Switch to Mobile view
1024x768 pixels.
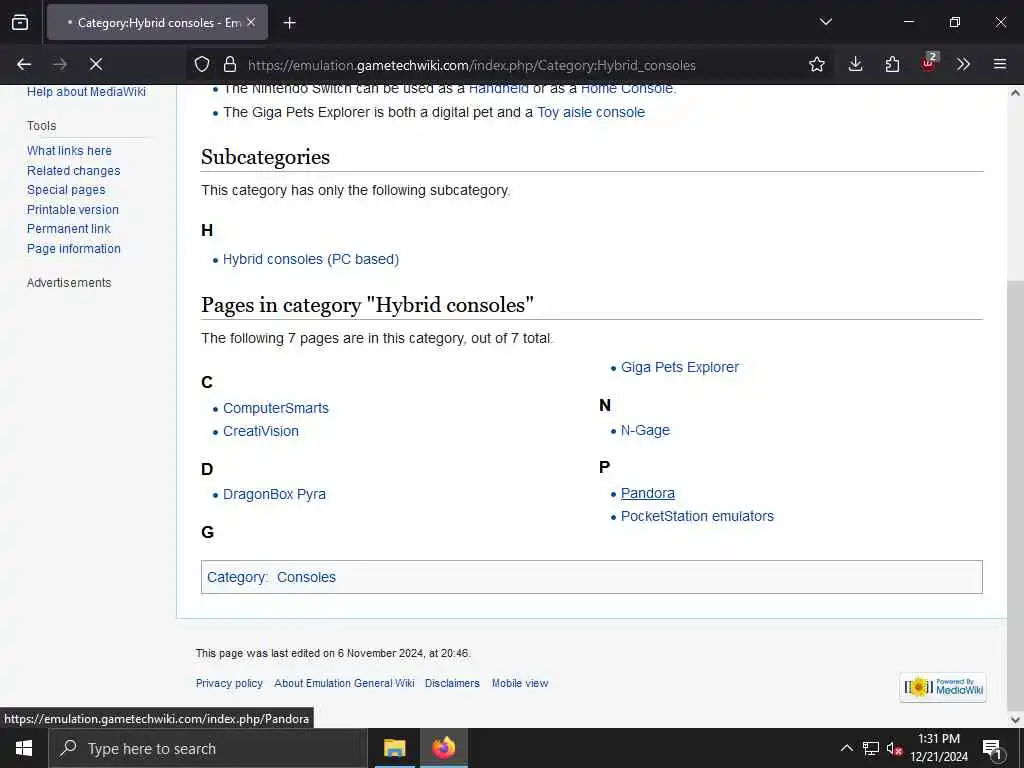(520, 683)
